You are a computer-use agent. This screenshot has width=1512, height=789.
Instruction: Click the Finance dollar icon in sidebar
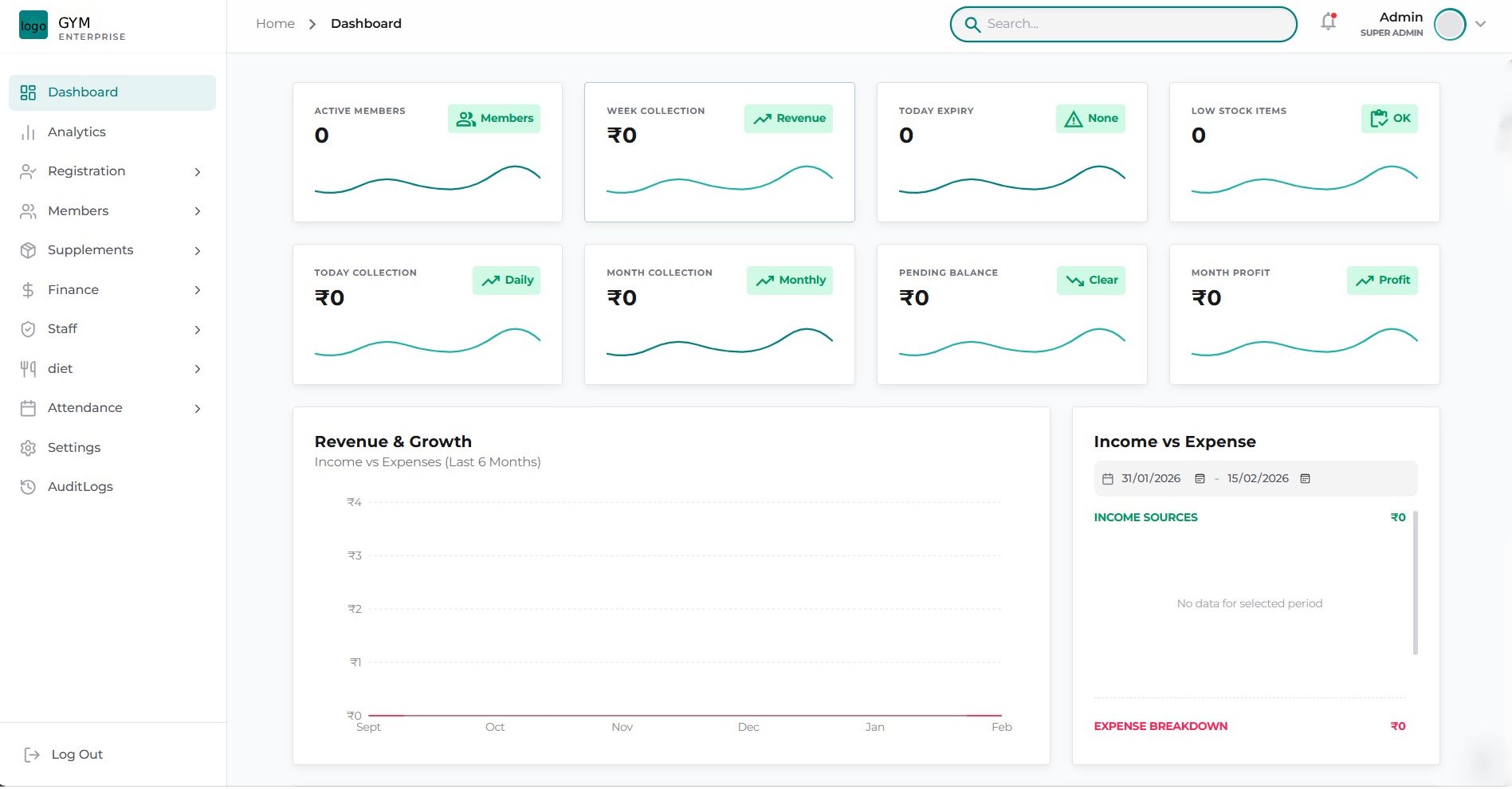click(x=28, y=289)
